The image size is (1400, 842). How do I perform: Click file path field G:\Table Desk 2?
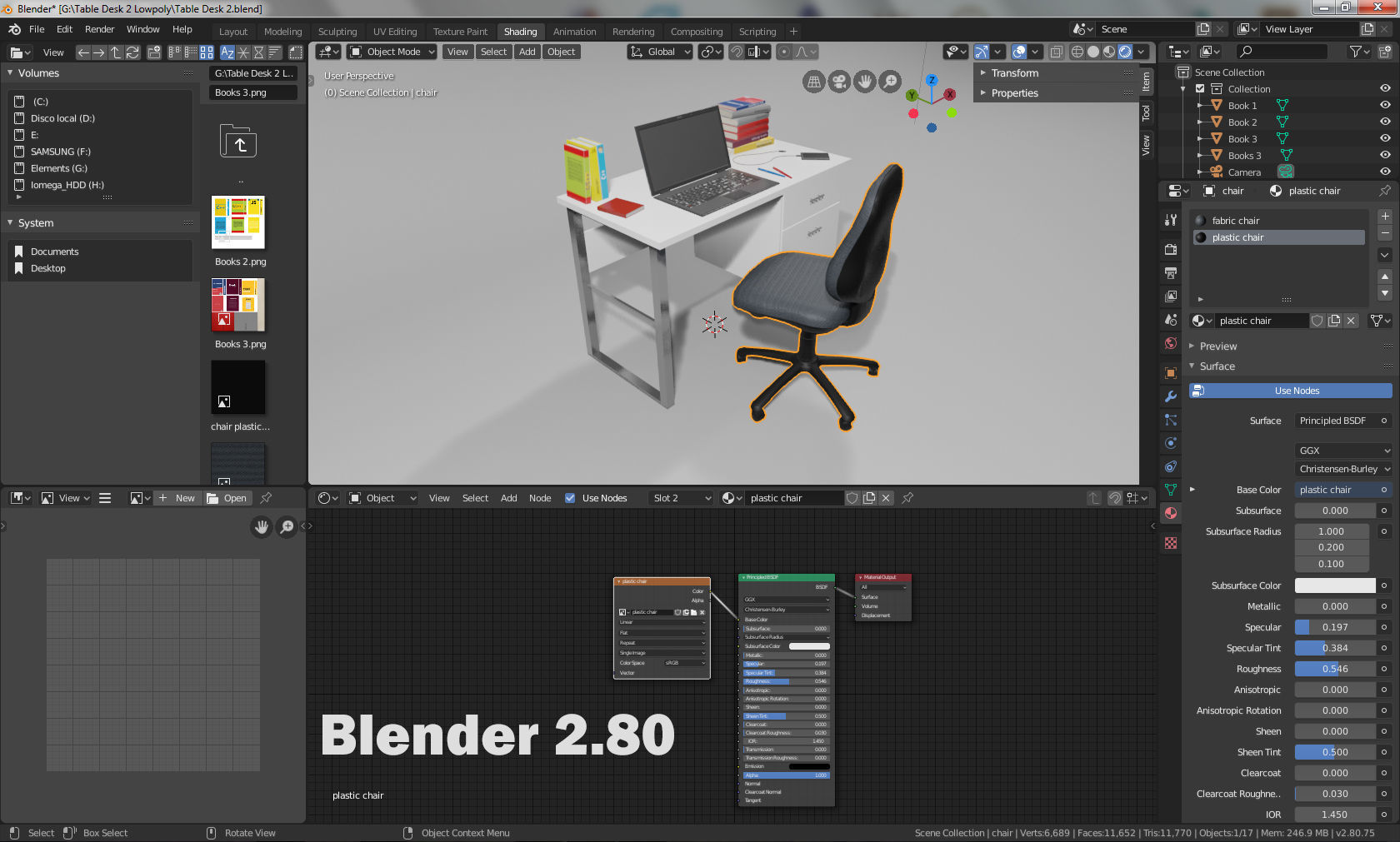(253, 73)
